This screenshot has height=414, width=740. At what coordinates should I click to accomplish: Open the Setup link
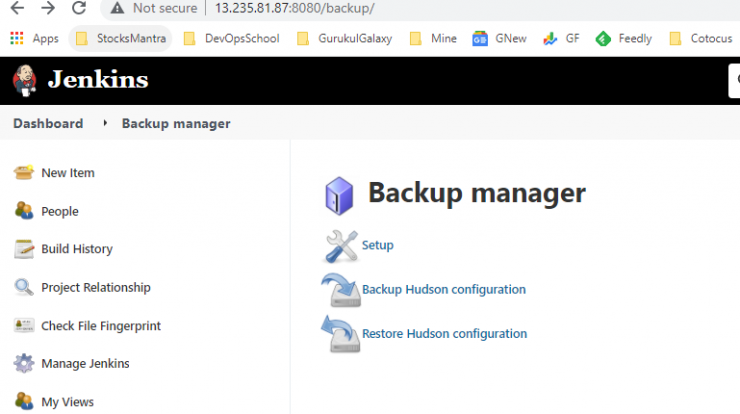click(378, 245)
